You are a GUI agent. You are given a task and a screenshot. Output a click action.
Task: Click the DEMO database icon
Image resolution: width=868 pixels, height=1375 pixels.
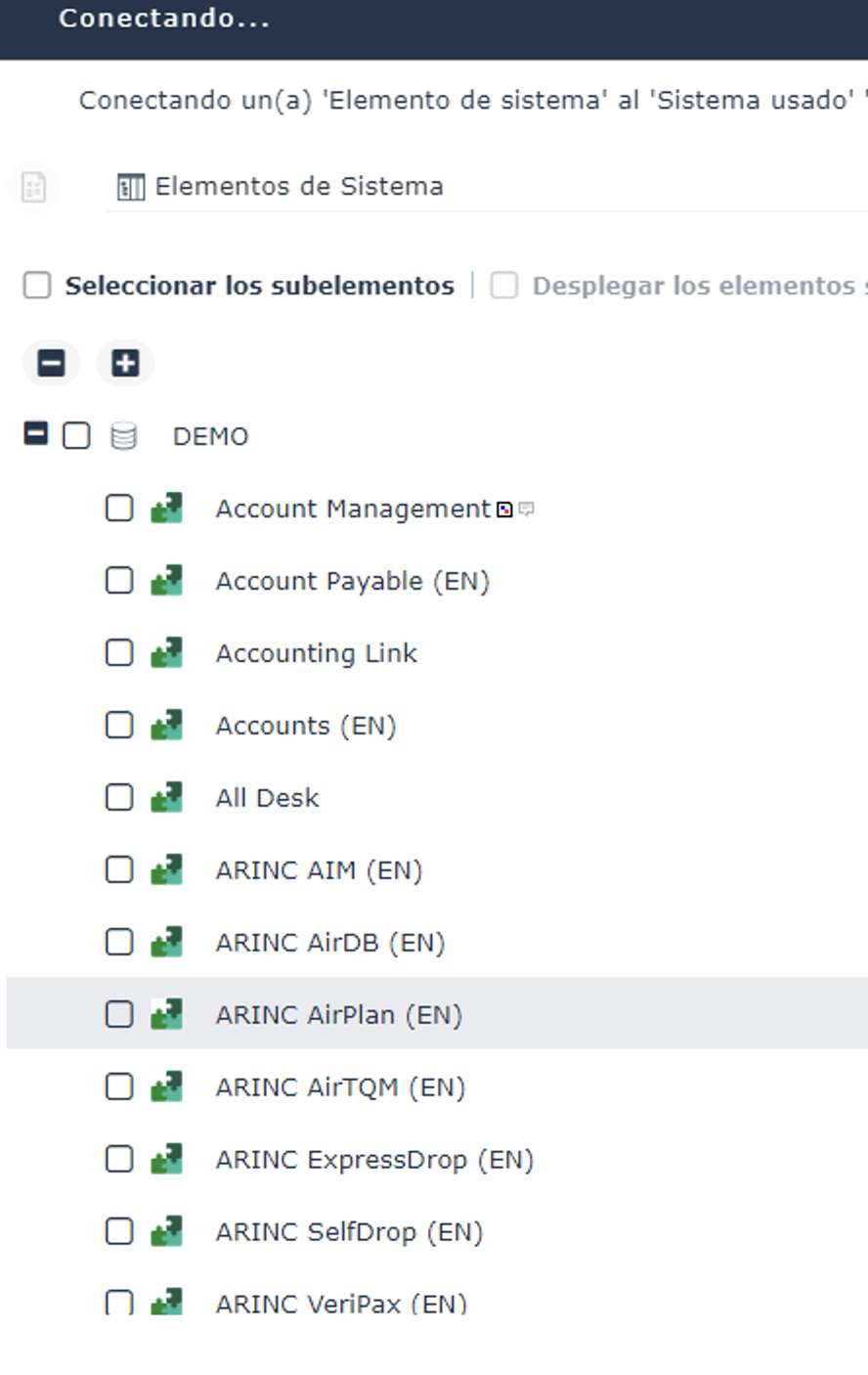(x=124, y=436)
